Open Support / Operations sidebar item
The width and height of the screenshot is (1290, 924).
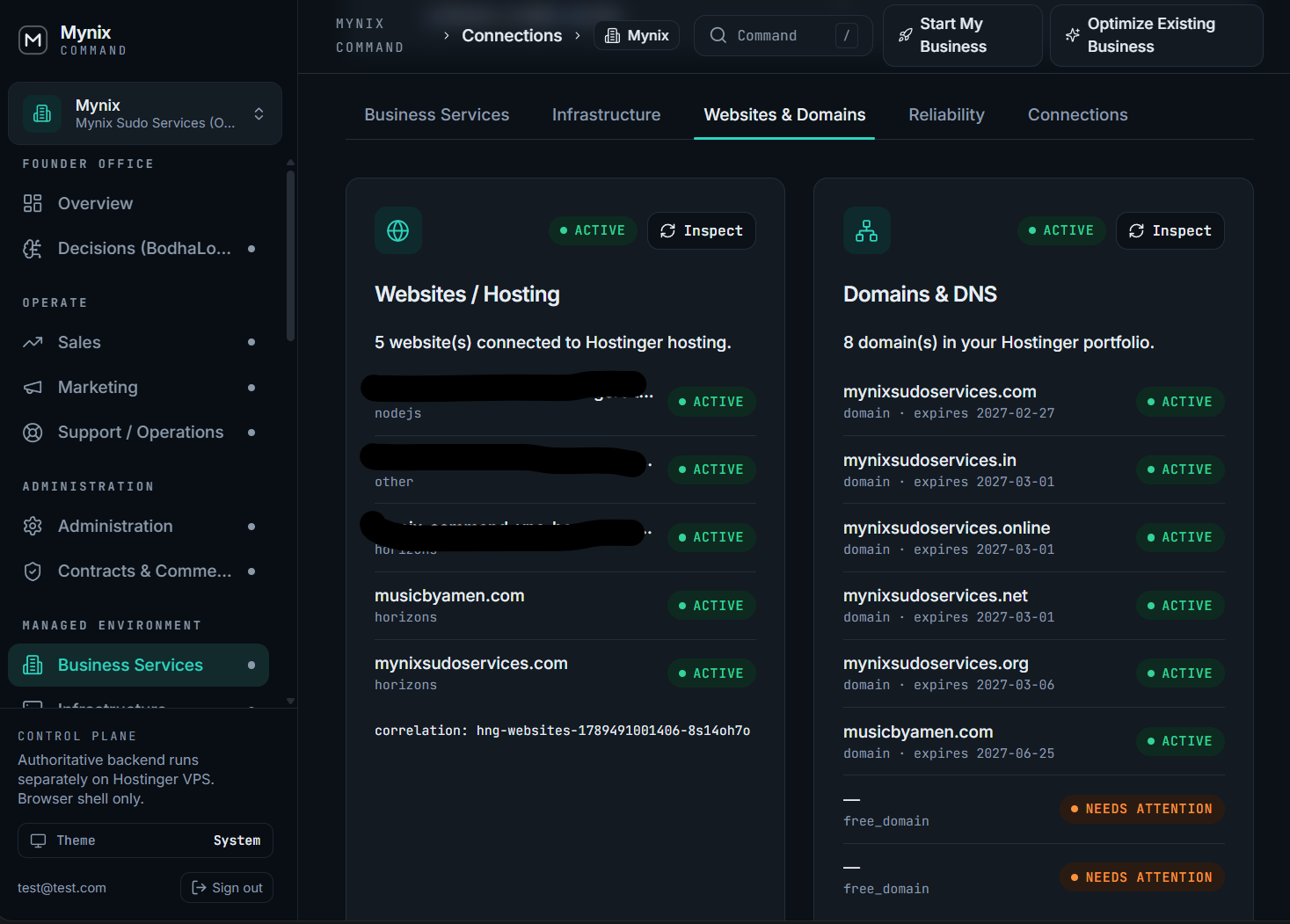click(139, 433)
